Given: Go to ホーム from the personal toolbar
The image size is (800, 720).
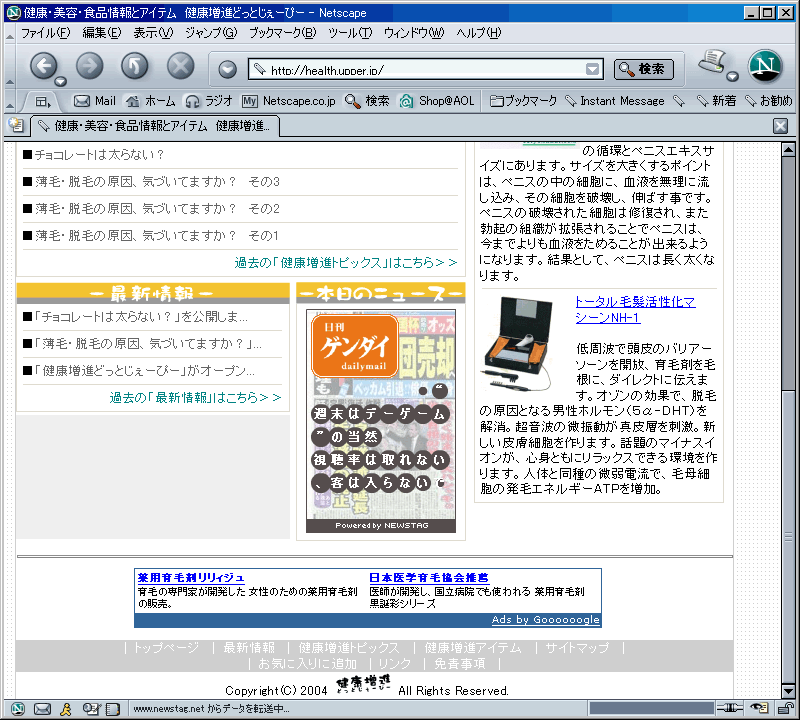Looking at the screenshot, I should tap(151, 101).
